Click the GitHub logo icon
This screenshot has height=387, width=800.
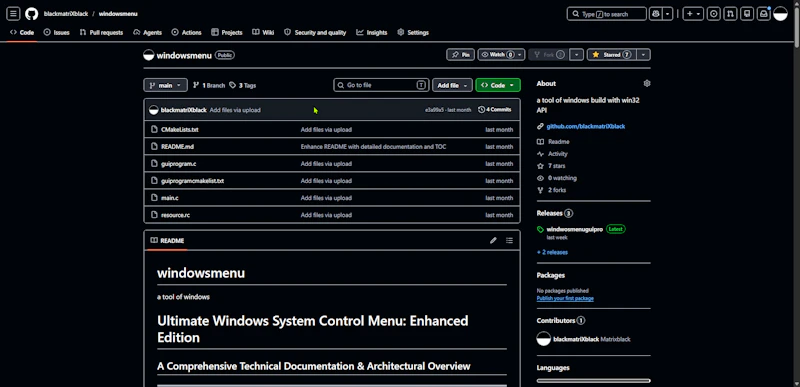(32, 14)
